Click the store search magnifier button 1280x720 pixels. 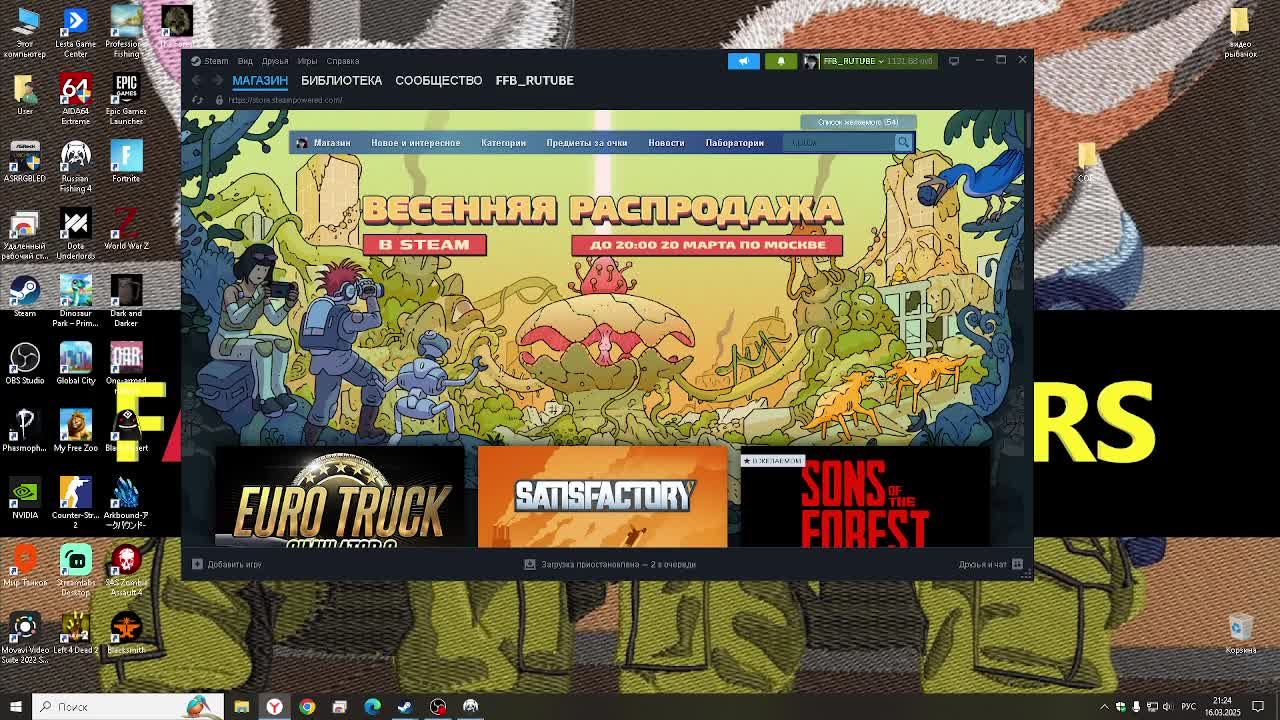pos(903,142)
